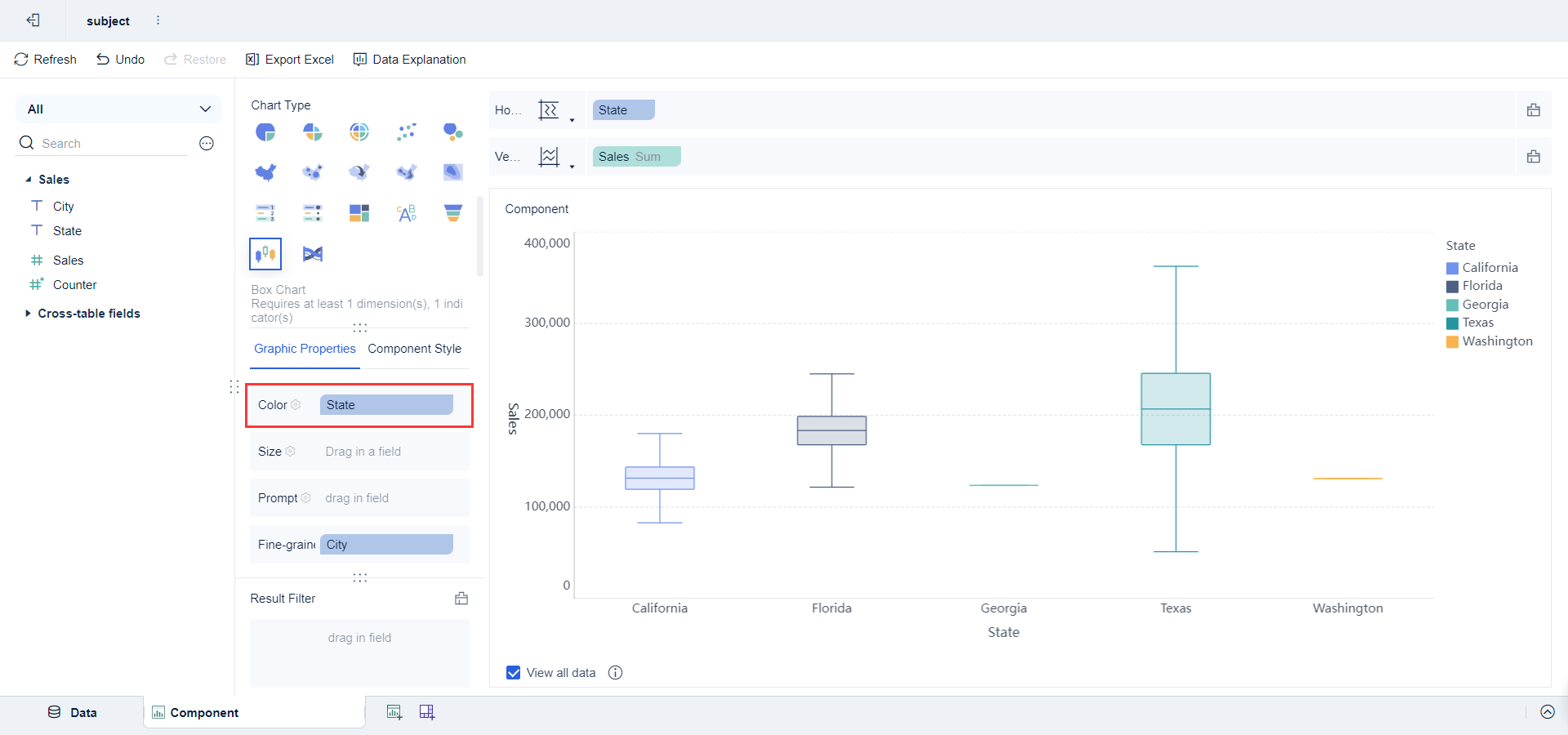The width and height of the screenshot is (1568, 735).
Task: Select the Box Chart type icon
Action: click(265, 254)
